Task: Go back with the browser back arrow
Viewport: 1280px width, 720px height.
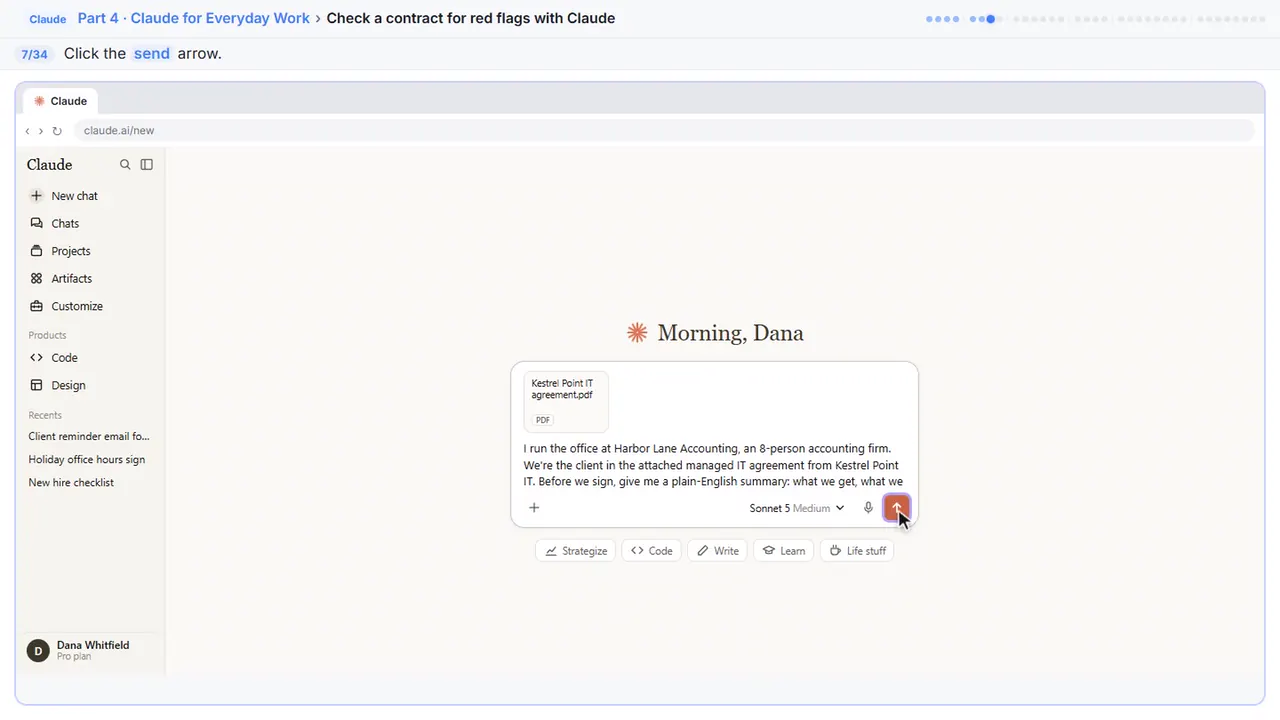Action: pos(27,131)
